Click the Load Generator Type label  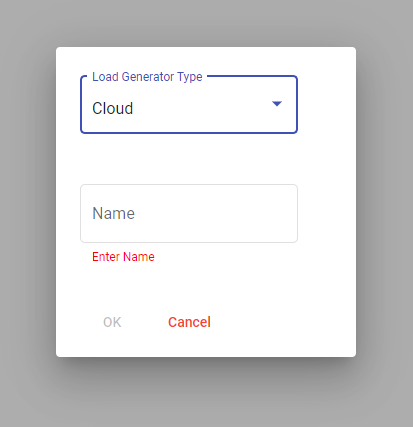[147, 77]
